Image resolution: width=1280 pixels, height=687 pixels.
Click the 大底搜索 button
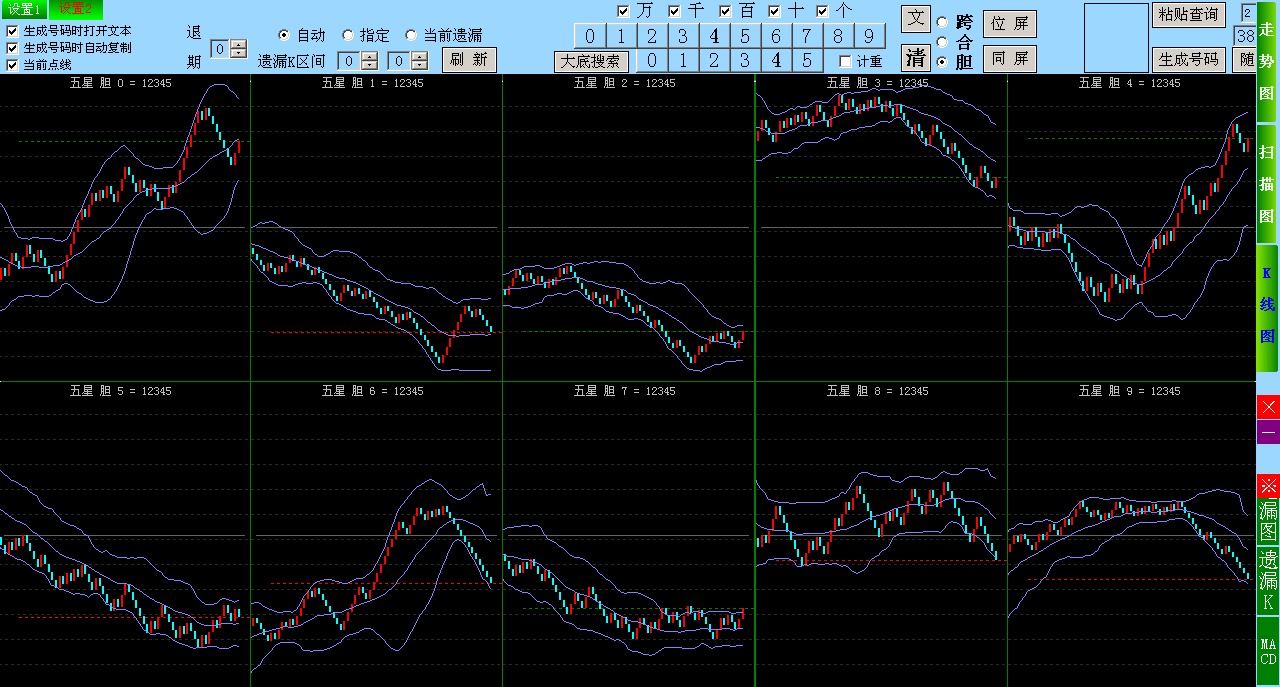(x=591, y=61)
